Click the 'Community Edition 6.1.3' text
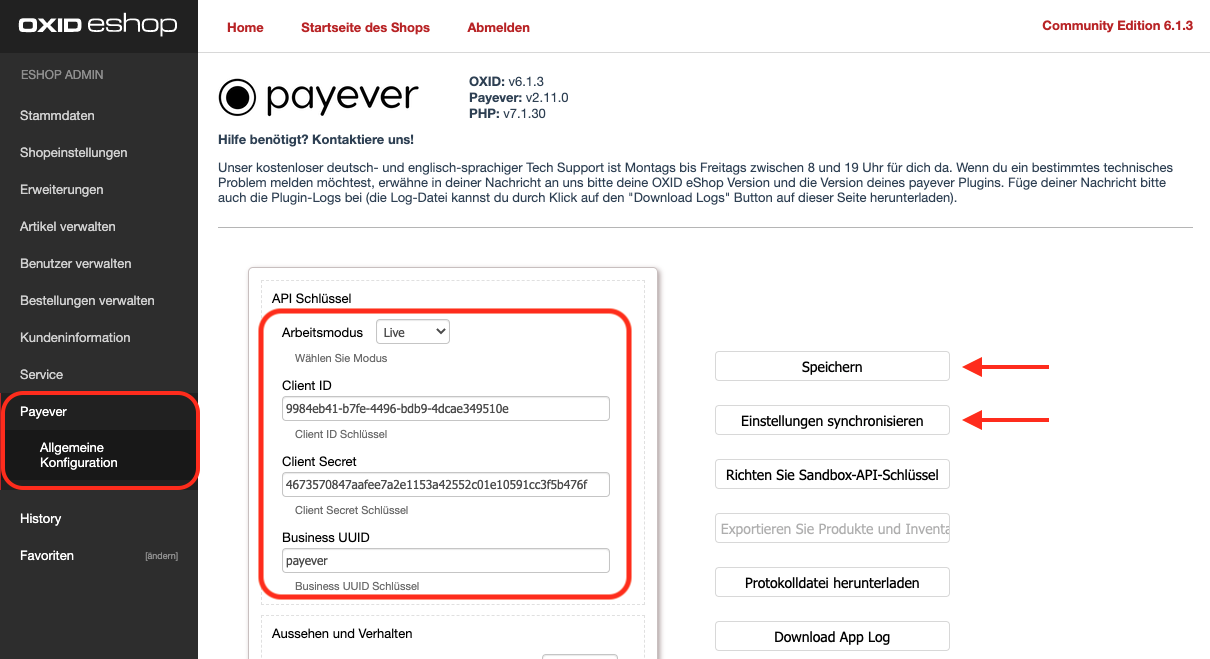This screenshot has height=659, width=1210. (1117, 26)
